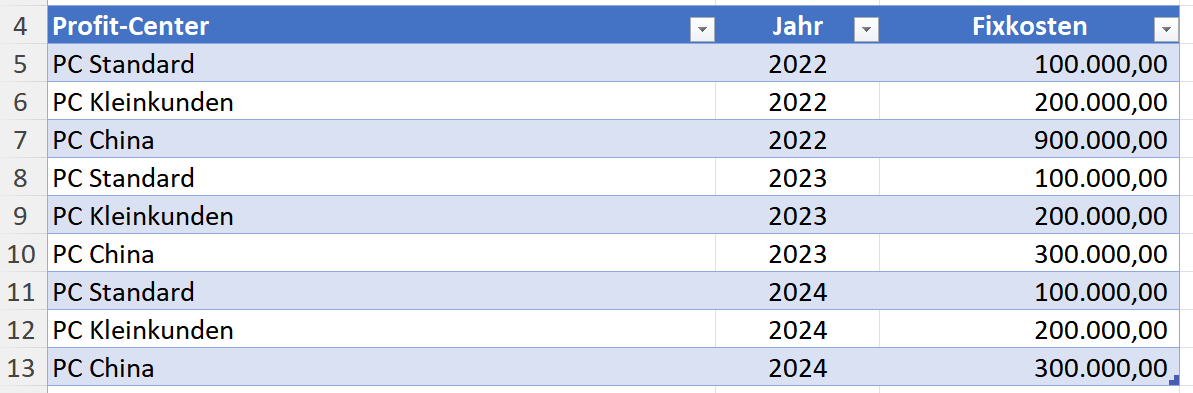Screen dimensions: 1193x393
Task: Click the table resize handle at bottom-right corner
Action: coord(1173,379)
